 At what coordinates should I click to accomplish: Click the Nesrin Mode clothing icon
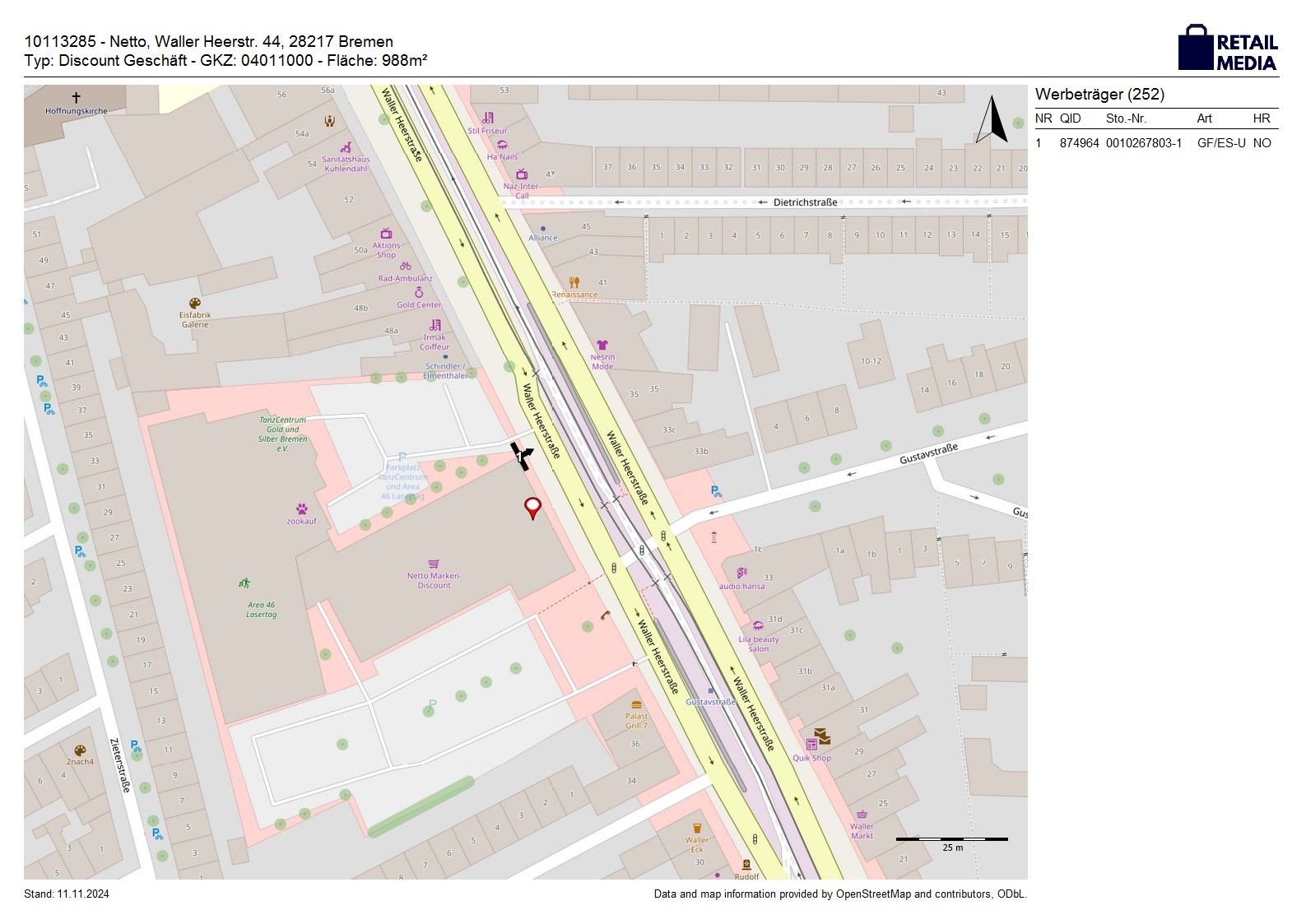[602, 346]
